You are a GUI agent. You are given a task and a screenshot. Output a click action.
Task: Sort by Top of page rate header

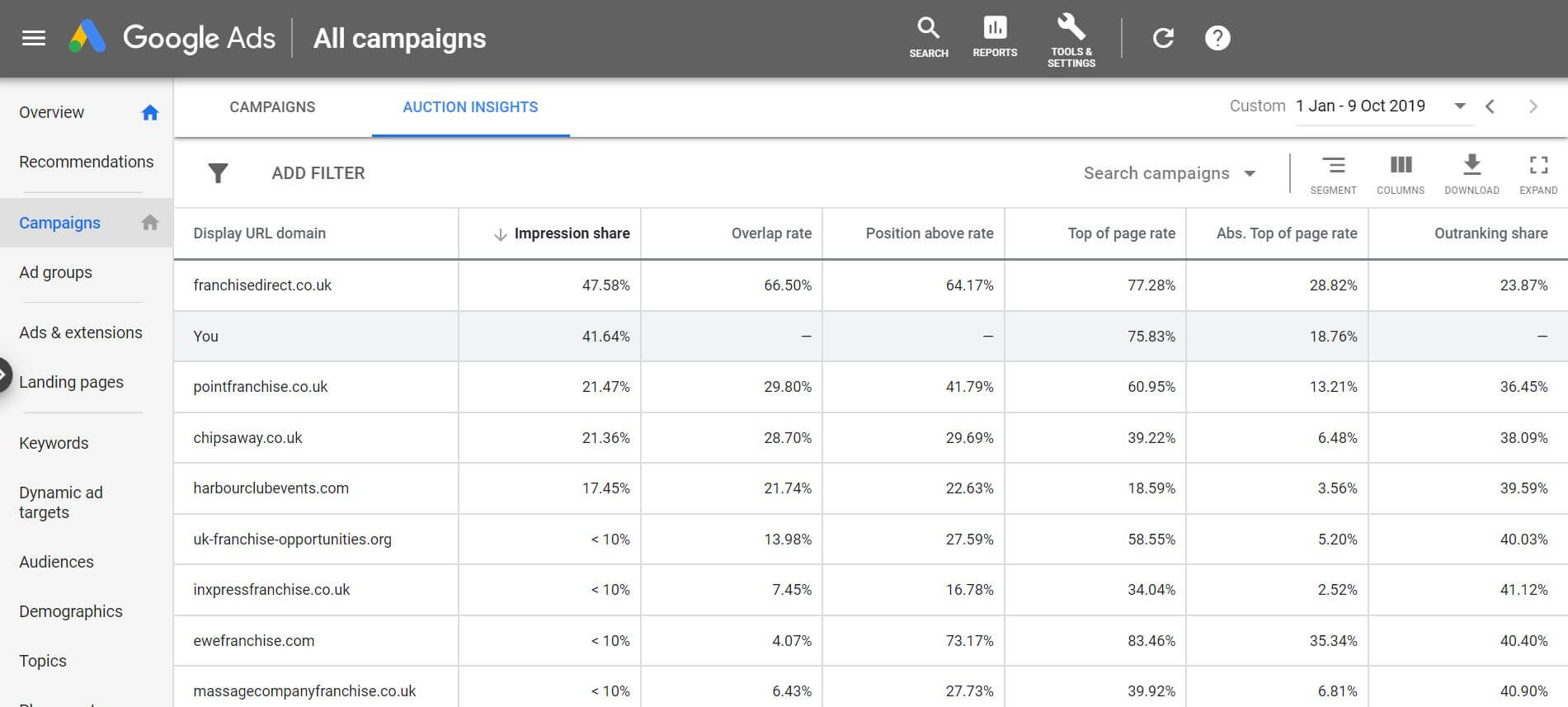(1122, 233)
